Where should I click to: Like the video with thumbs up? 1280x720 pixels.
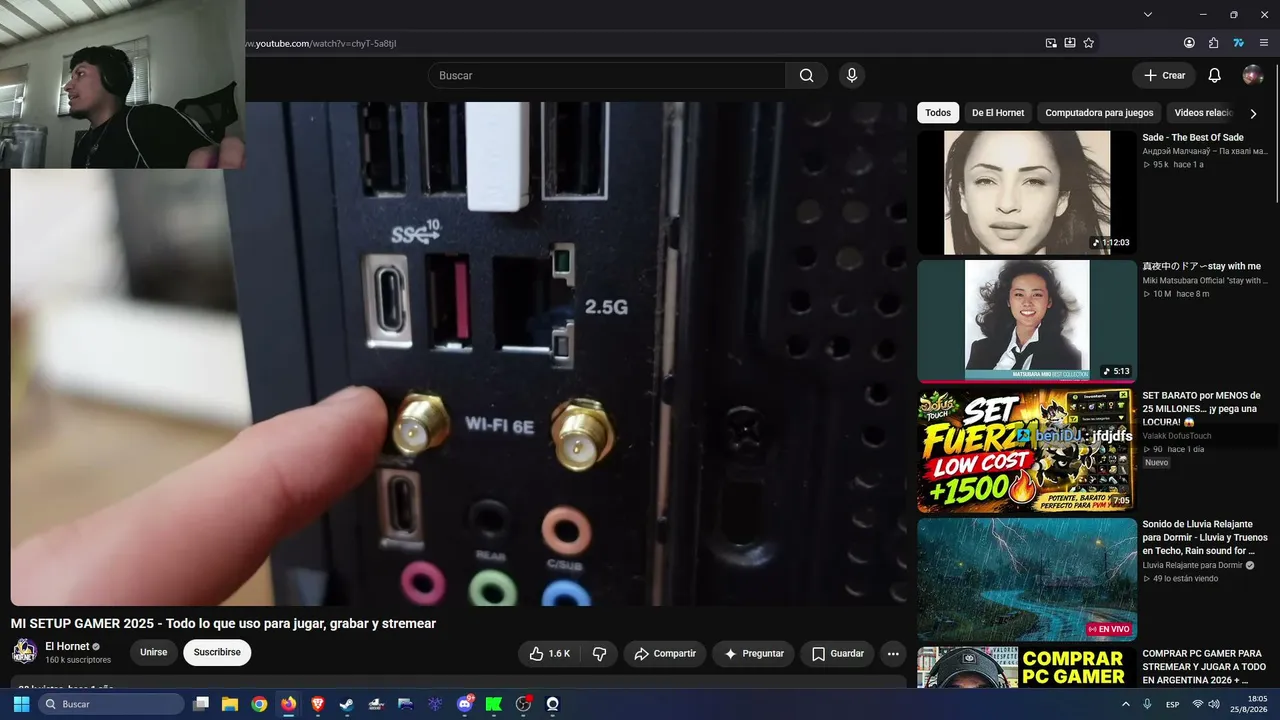coord(549,654)
